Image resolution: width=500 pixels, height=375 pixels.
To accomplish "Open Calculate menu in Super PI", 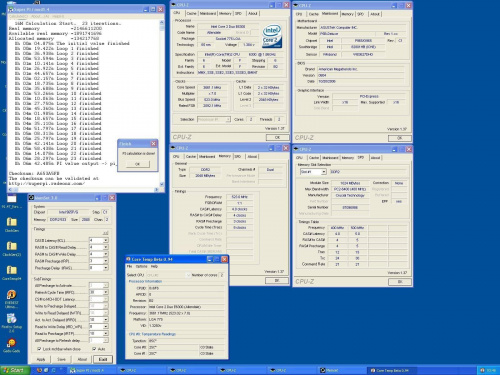I will point(19,16).
